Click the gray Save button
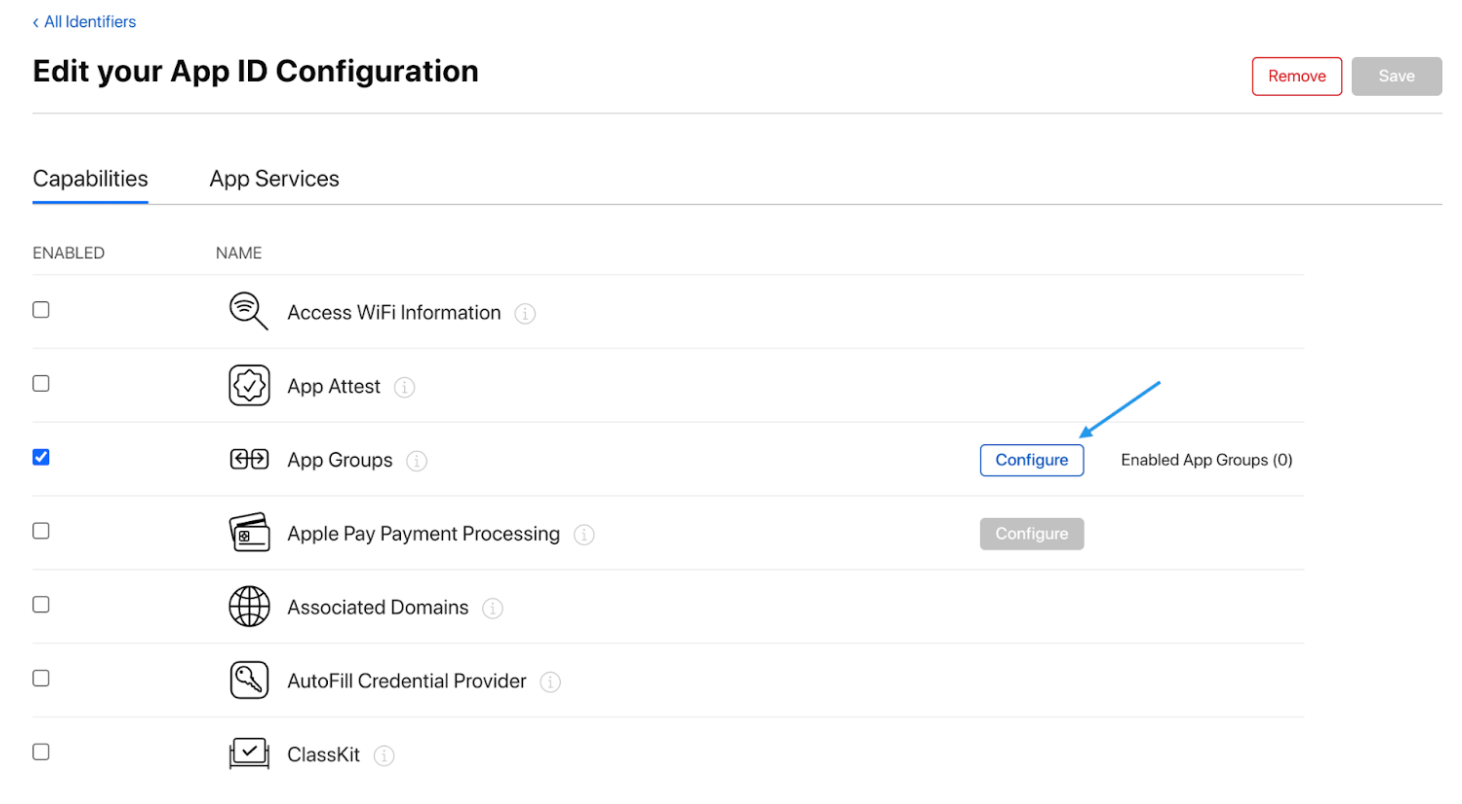This screenshot has width=1462, height=804. (1397, 76)
